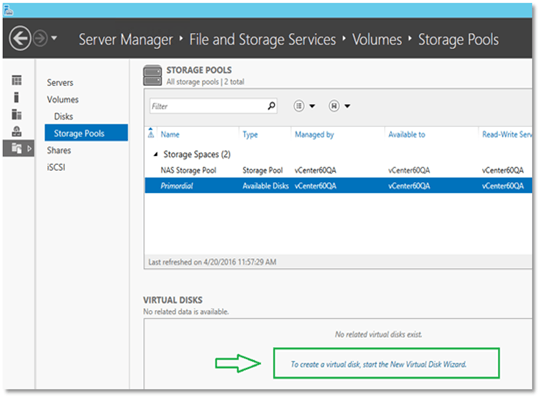This screenshot has width=540, height=398.
Task: Open the iSCSI section
Action: click(x=56, y=167)
